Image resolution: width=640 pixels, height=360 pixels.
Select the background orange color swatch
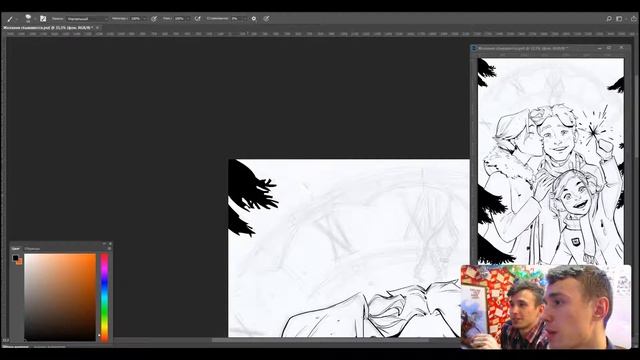coord(19,262)
